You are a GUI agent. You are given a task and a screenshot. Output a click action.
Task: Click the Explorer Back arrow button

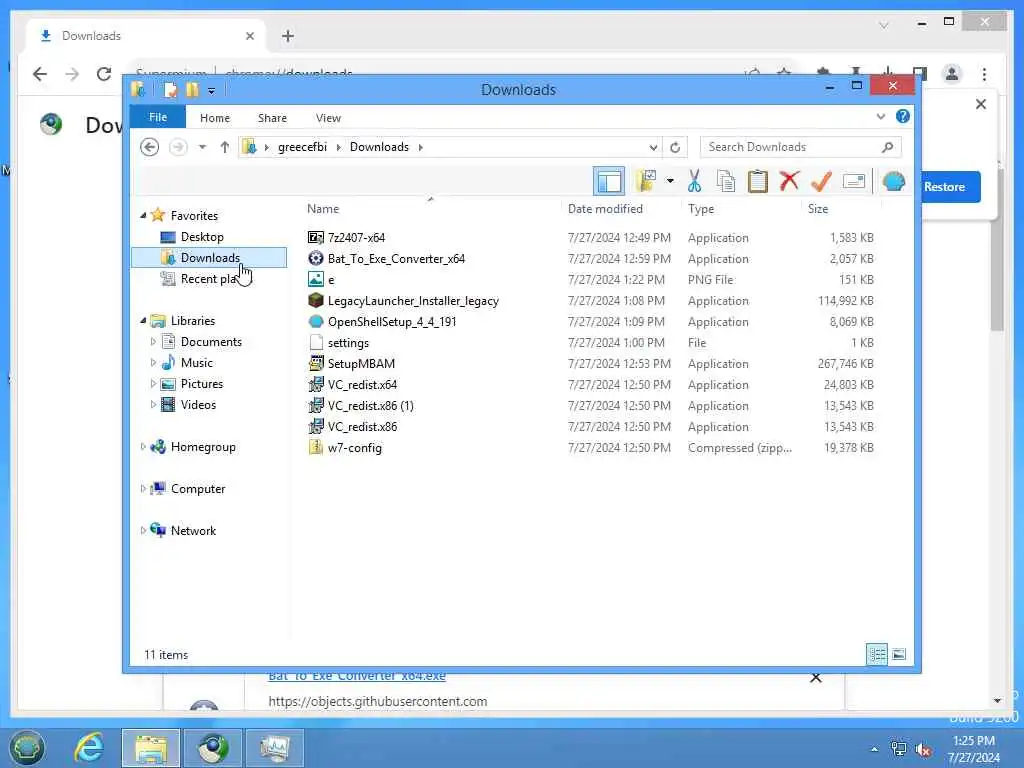point(150,147)
